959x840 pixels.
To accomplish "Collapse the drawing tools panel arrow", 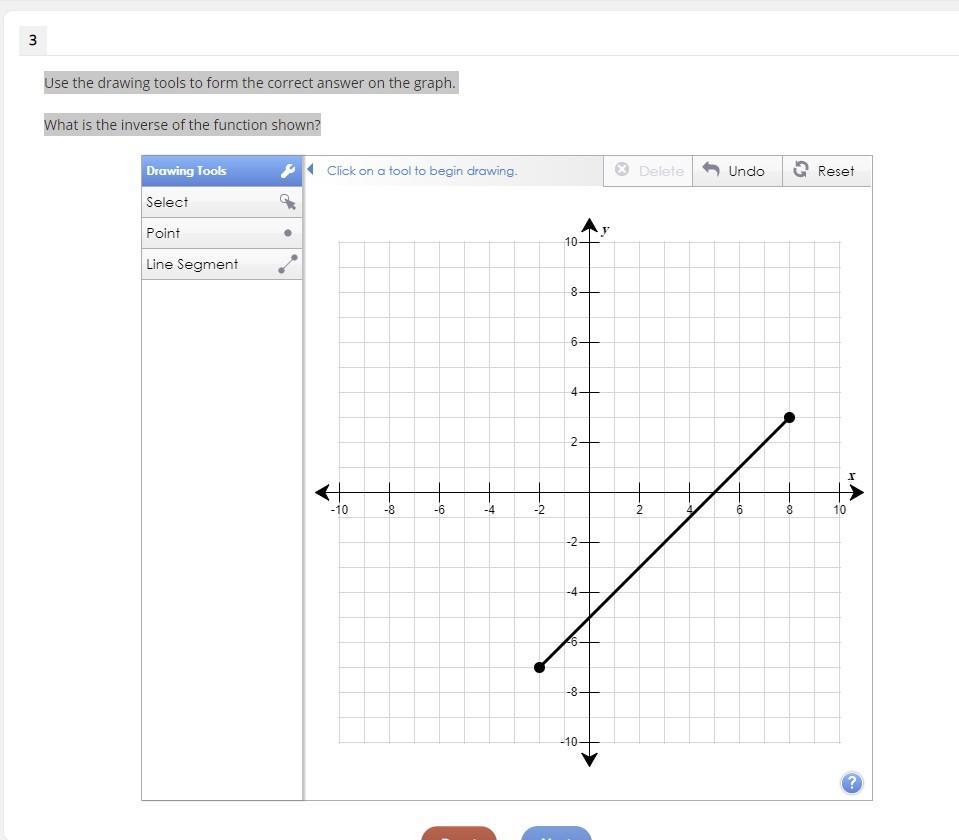I will click(x=311, y=169).
